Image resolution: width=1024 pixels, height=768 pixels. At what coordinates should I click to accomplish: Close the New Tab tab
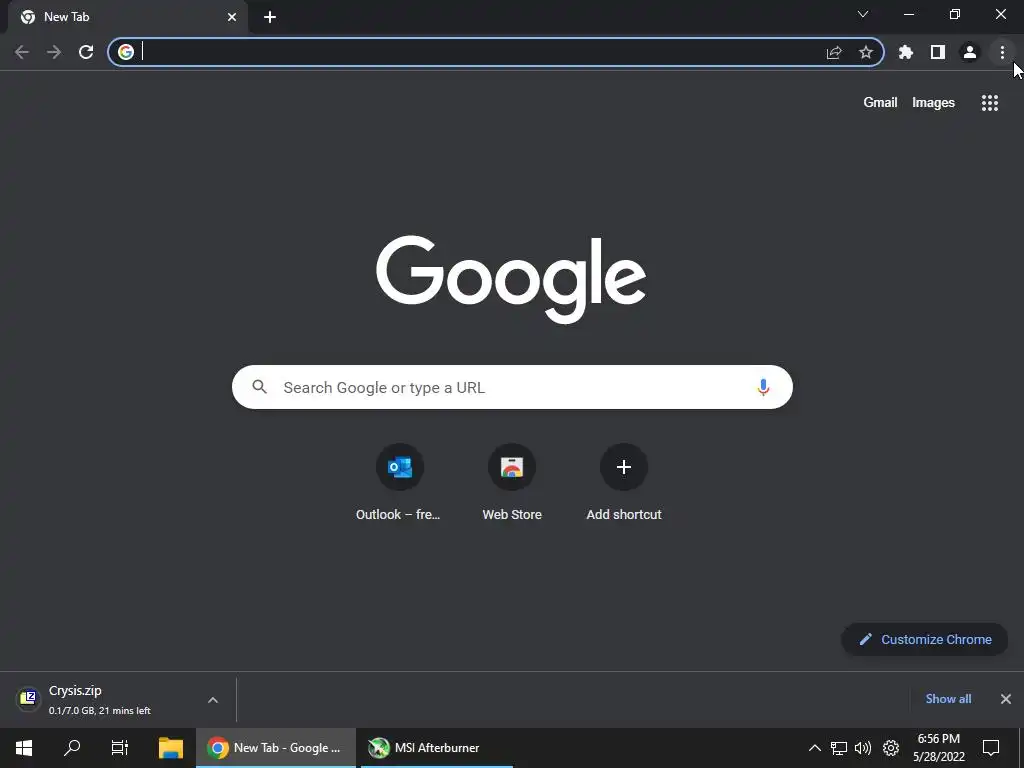point(232,17)
